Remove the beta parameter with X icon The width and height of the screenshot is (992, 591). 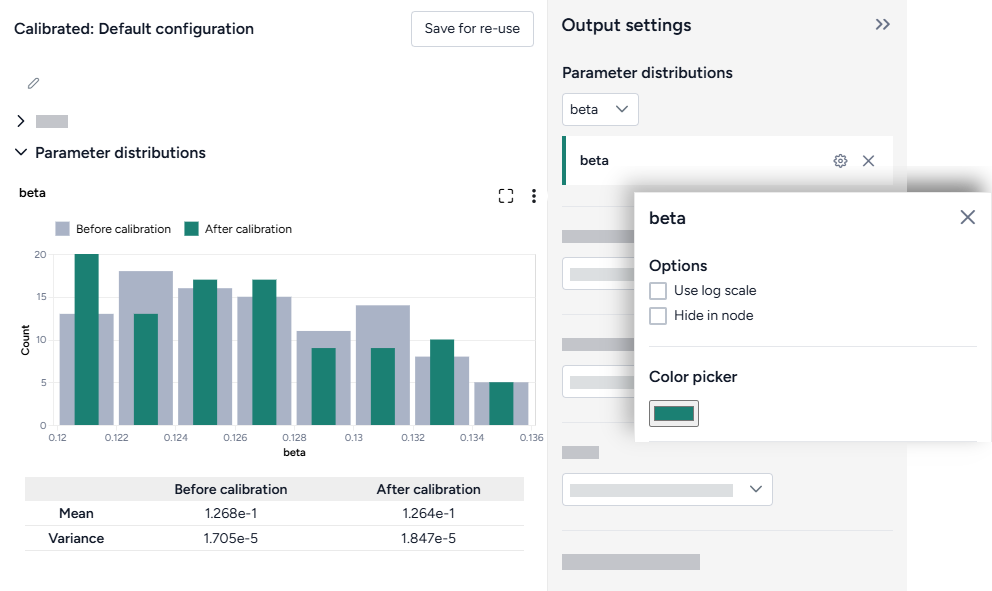pyautogui.click(x=868, y=161)
